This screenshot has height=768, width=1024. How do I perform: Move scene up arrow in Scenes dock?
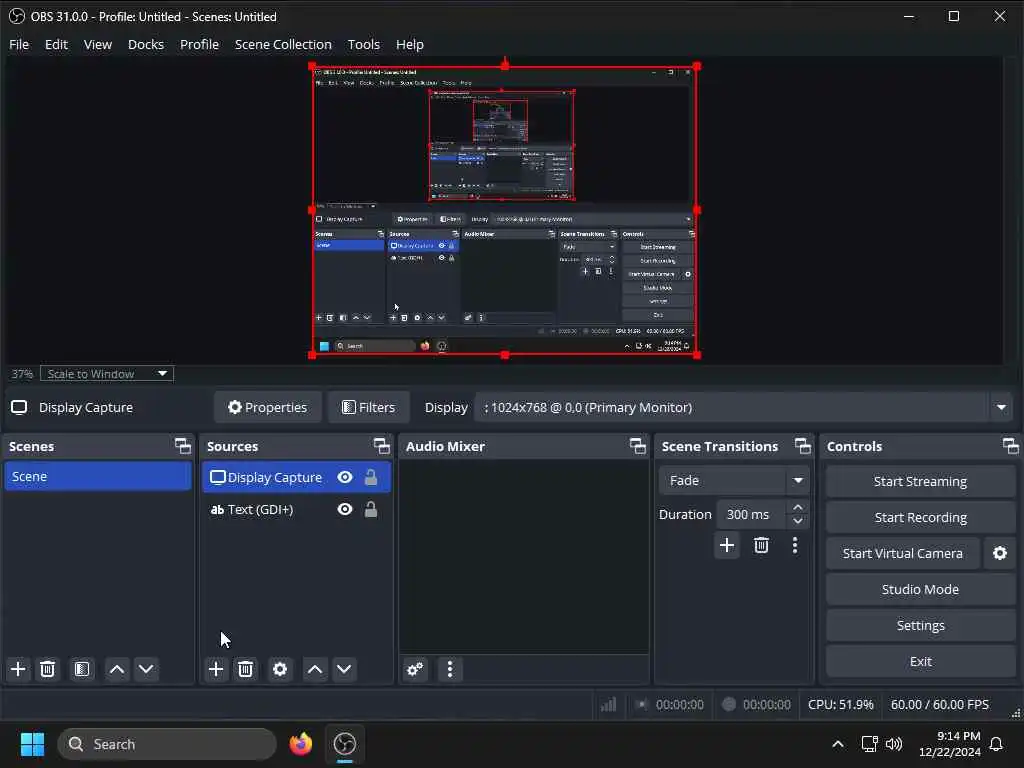point(117,669)
